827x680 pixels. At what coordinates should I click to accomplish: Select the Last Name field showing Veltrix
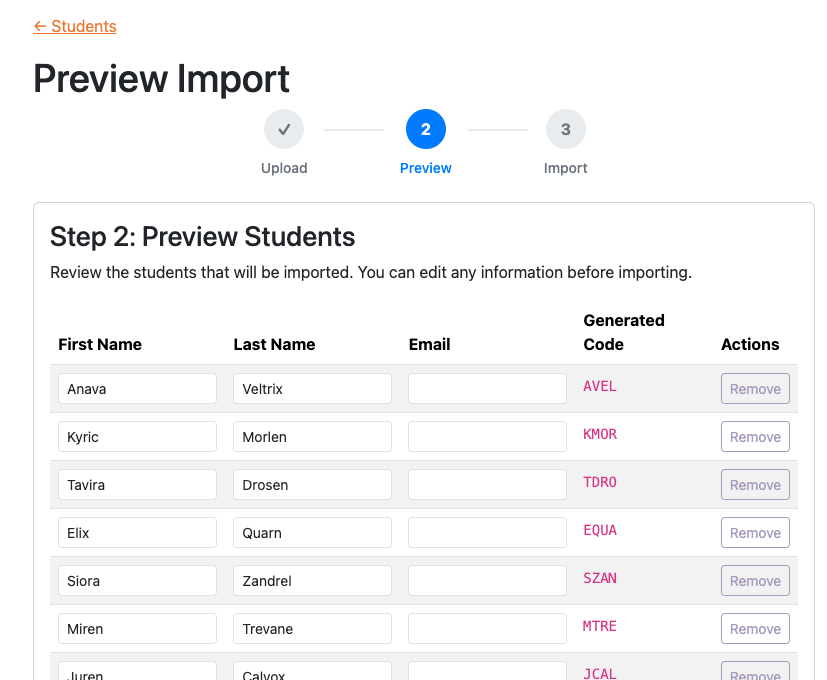[311, 388]
